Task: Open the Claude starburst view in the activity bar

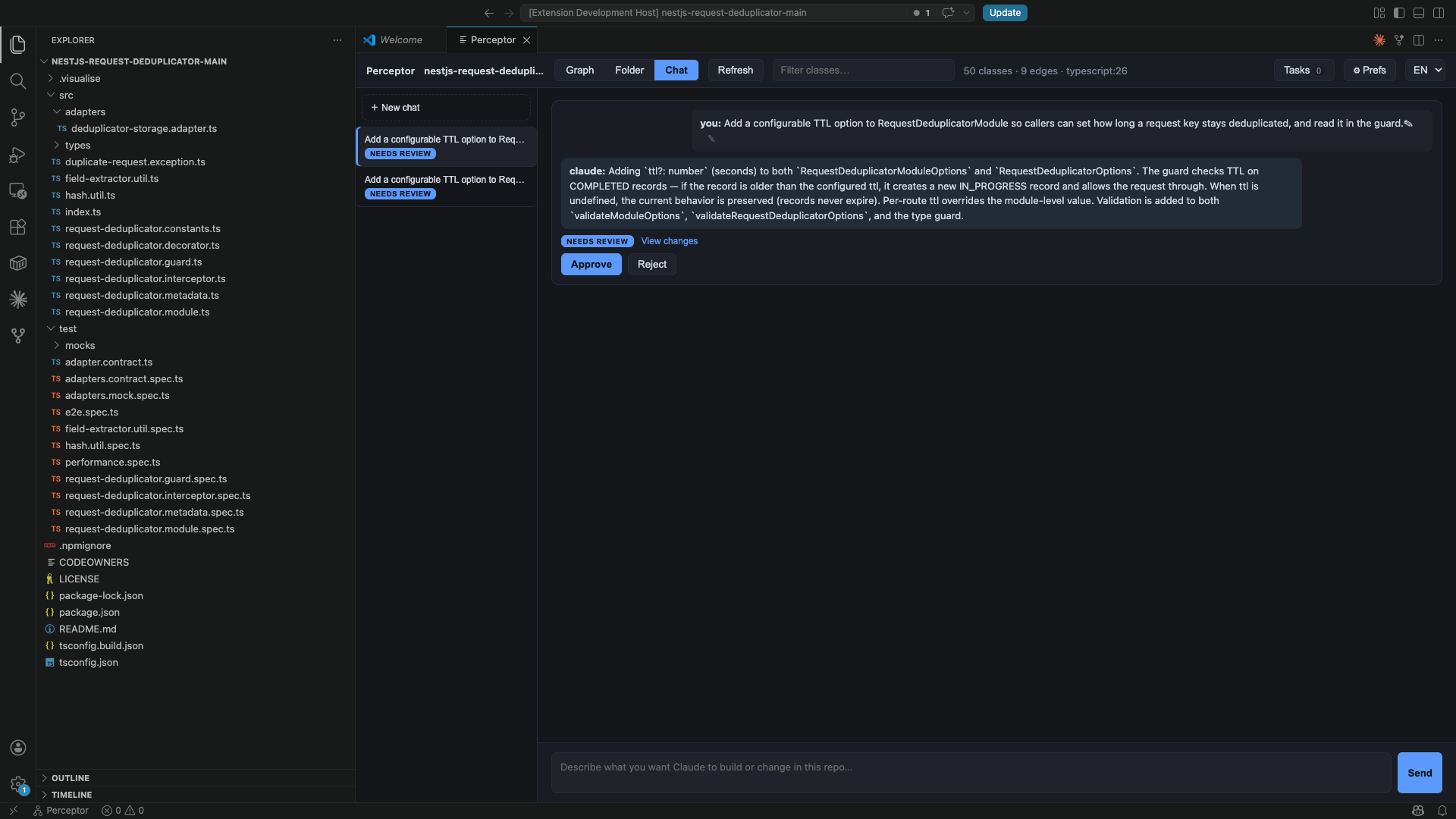Action: tap(18, 300)
